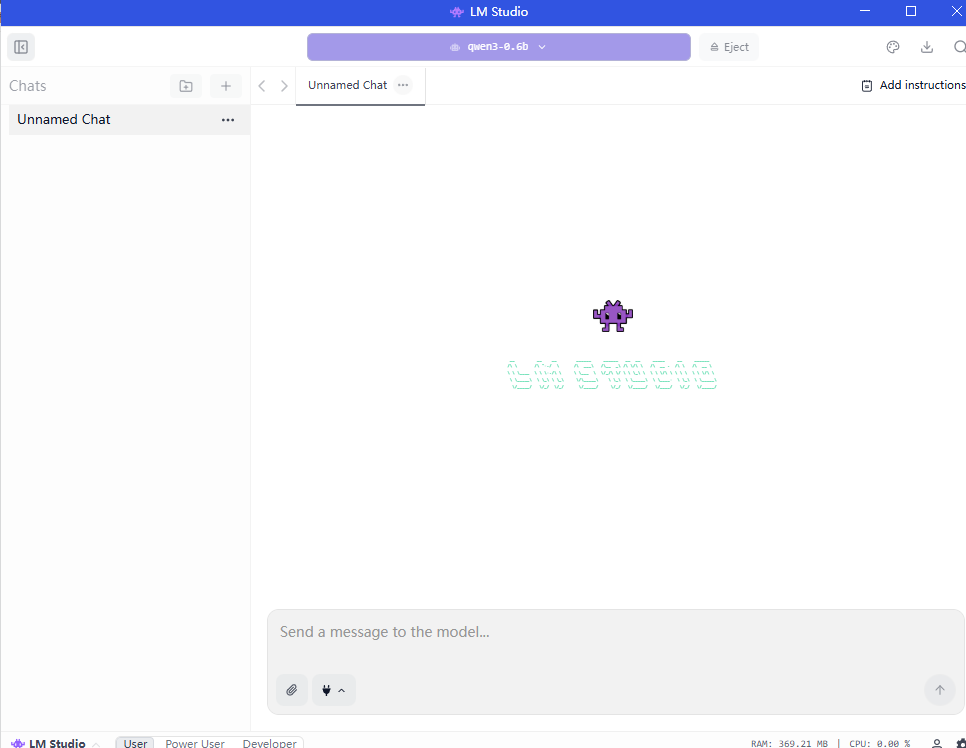The image size is (966, 748).
Task: Collapse the left sidebar panel
Action: tap(21, 47)
